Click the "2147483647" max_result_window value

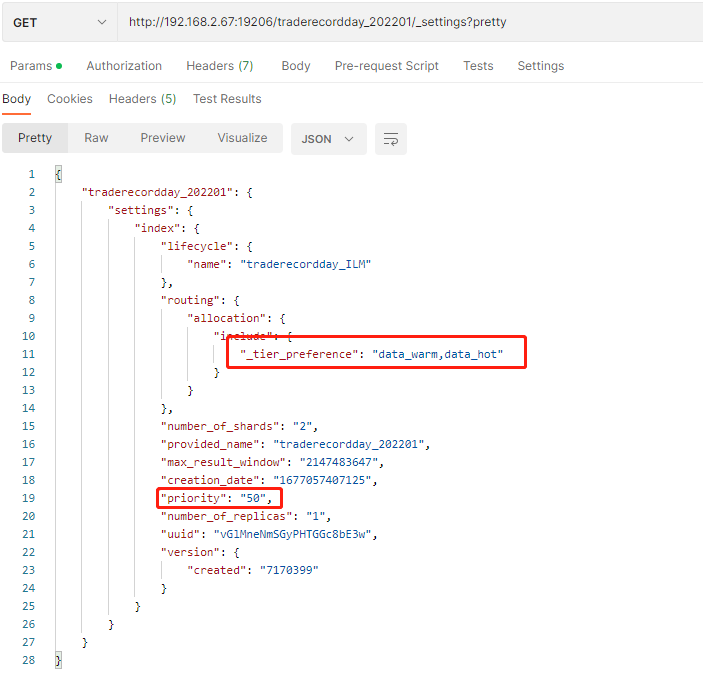pos(338,462)
